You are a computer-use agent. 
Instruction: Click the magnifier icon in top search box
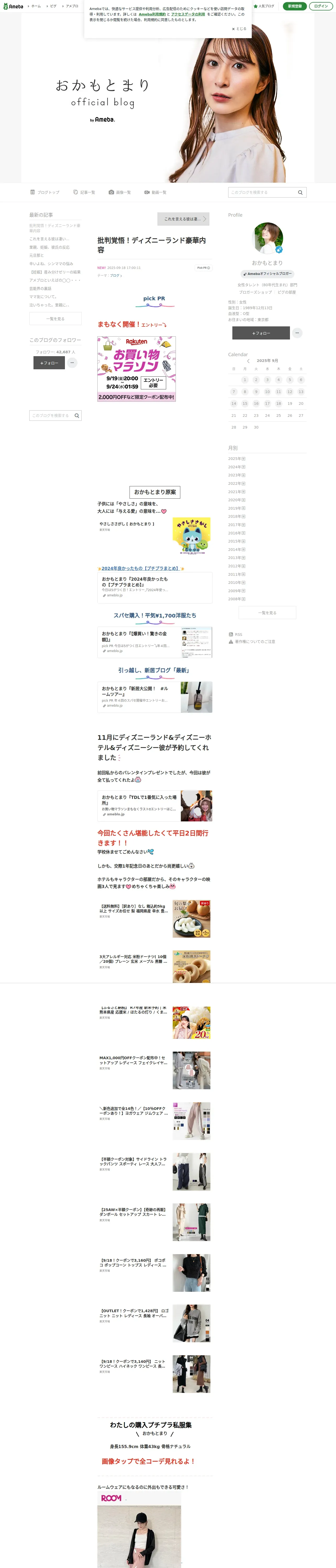coord(300,192)
